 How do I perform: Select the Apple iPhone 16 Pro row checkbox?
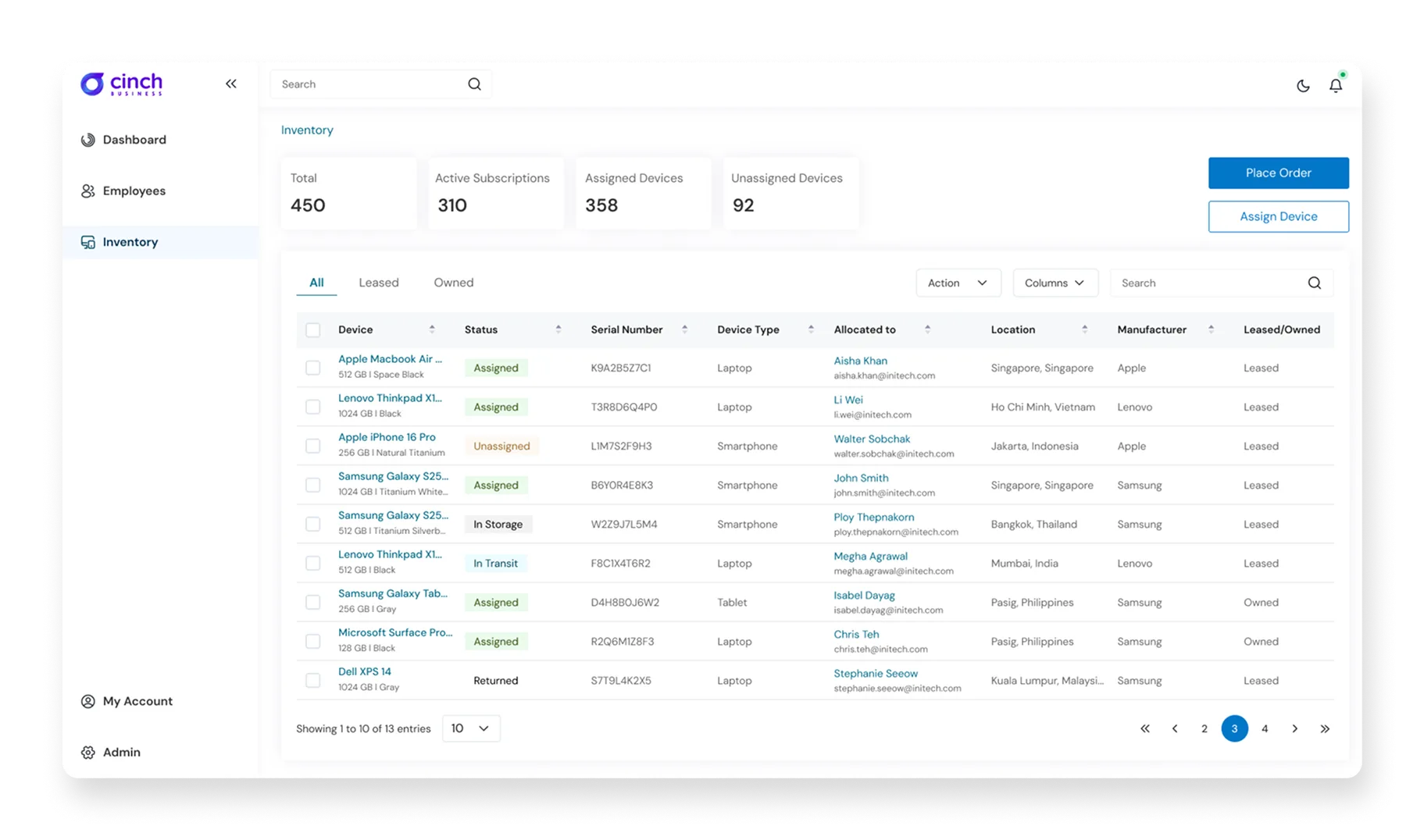(313, 446)
